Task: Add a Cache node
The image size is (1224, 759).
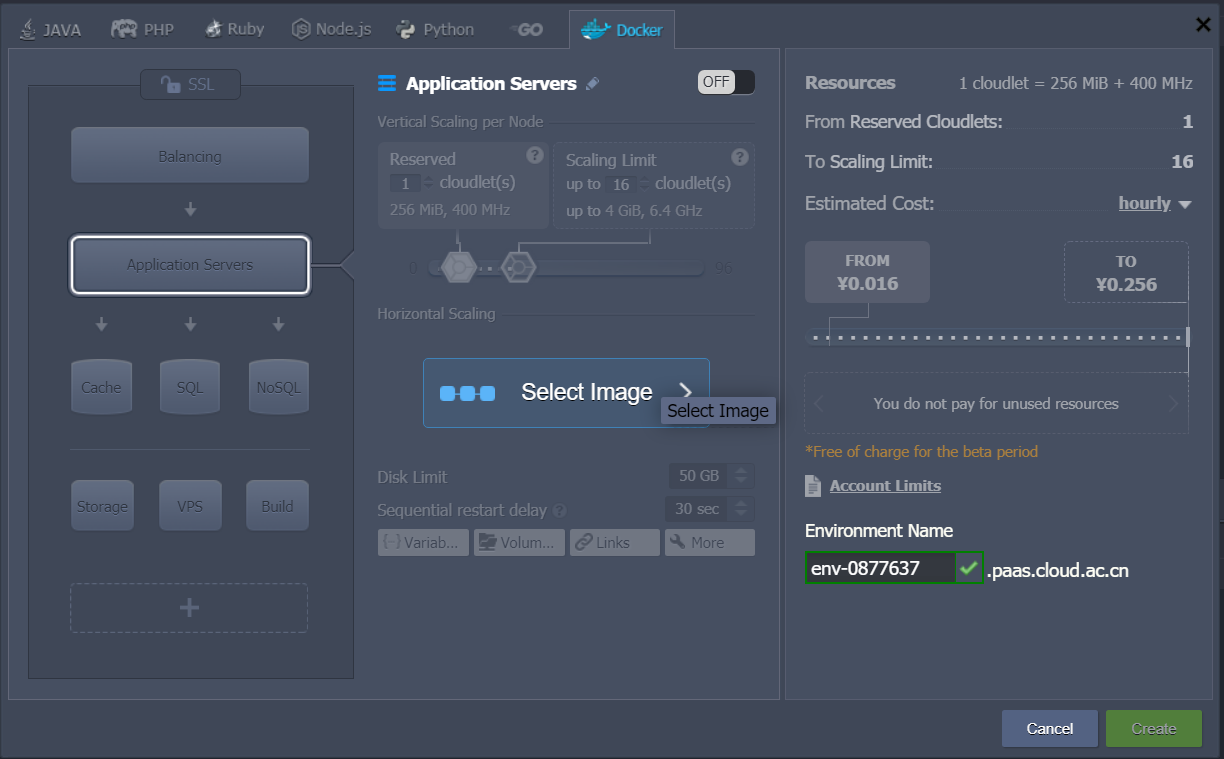Action: [x=101, y=387]
